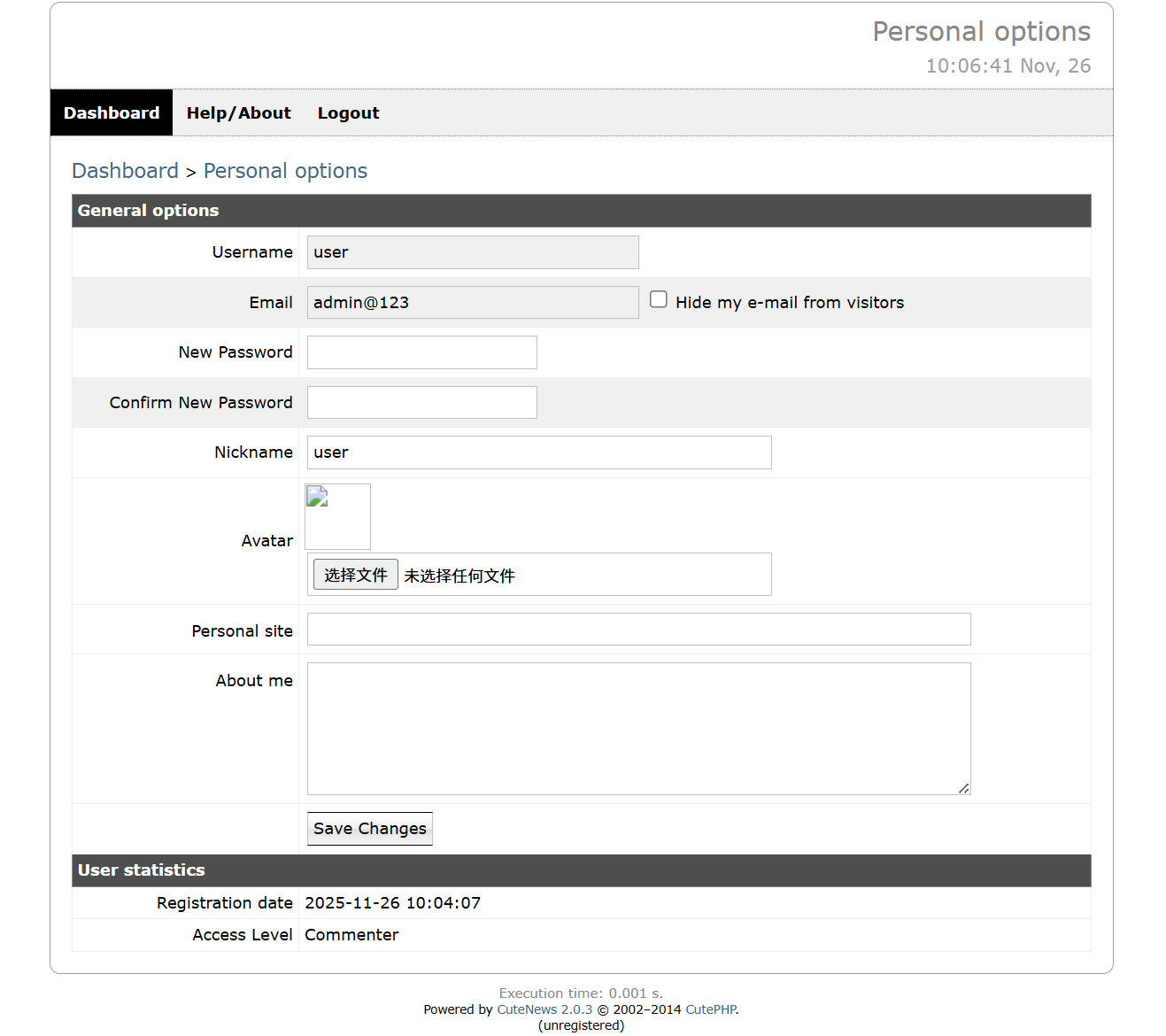Click the broken avatar image thumbnail
This screenshot has width=1166, height=1036.
pyautogui.click(x=337, y=516)
